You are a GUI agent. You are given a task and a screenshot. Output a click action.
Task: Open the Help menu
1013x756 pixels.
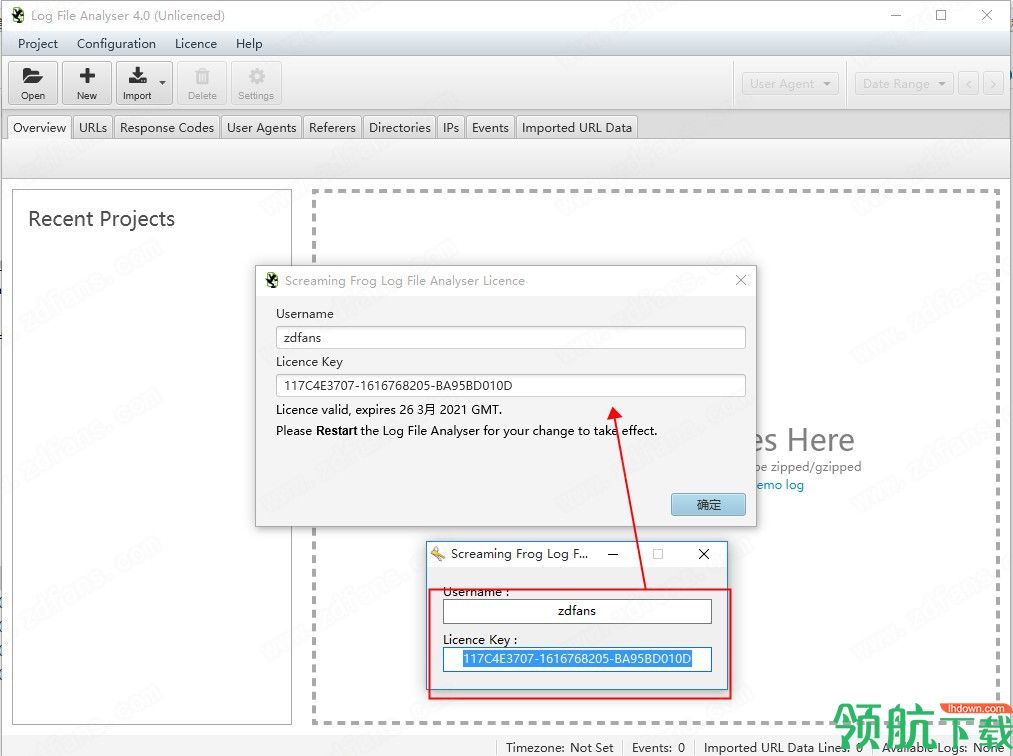tap(249, 43)
